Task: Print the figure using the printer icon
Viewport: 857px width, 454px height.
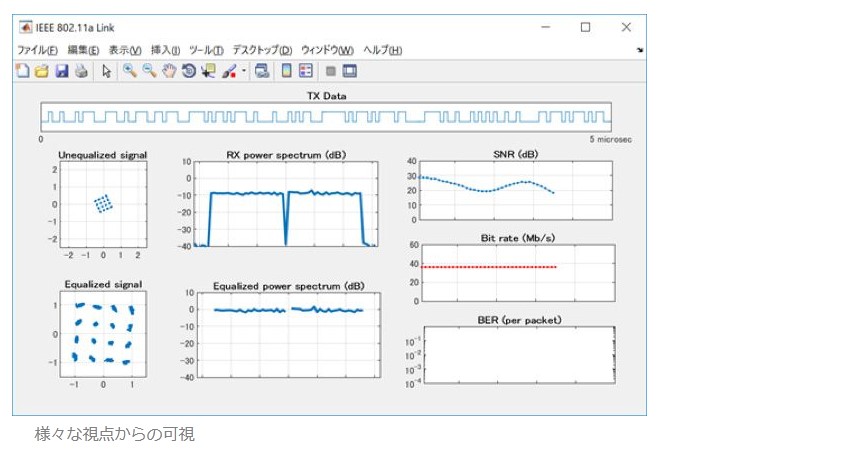Action: click(x=81, y=71)
